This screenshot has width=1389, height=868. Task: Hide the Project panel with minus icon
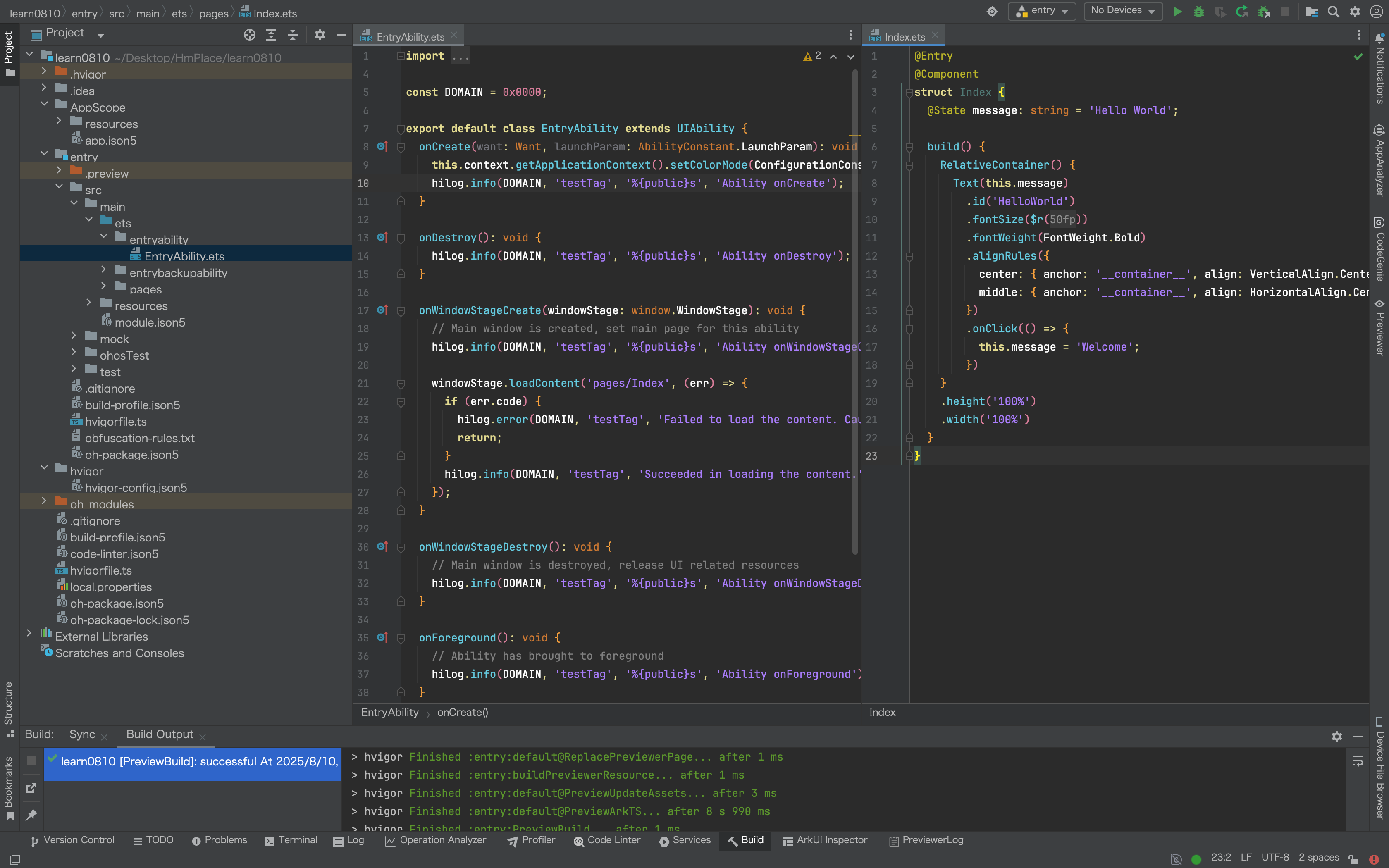click(x=341, y=35)
